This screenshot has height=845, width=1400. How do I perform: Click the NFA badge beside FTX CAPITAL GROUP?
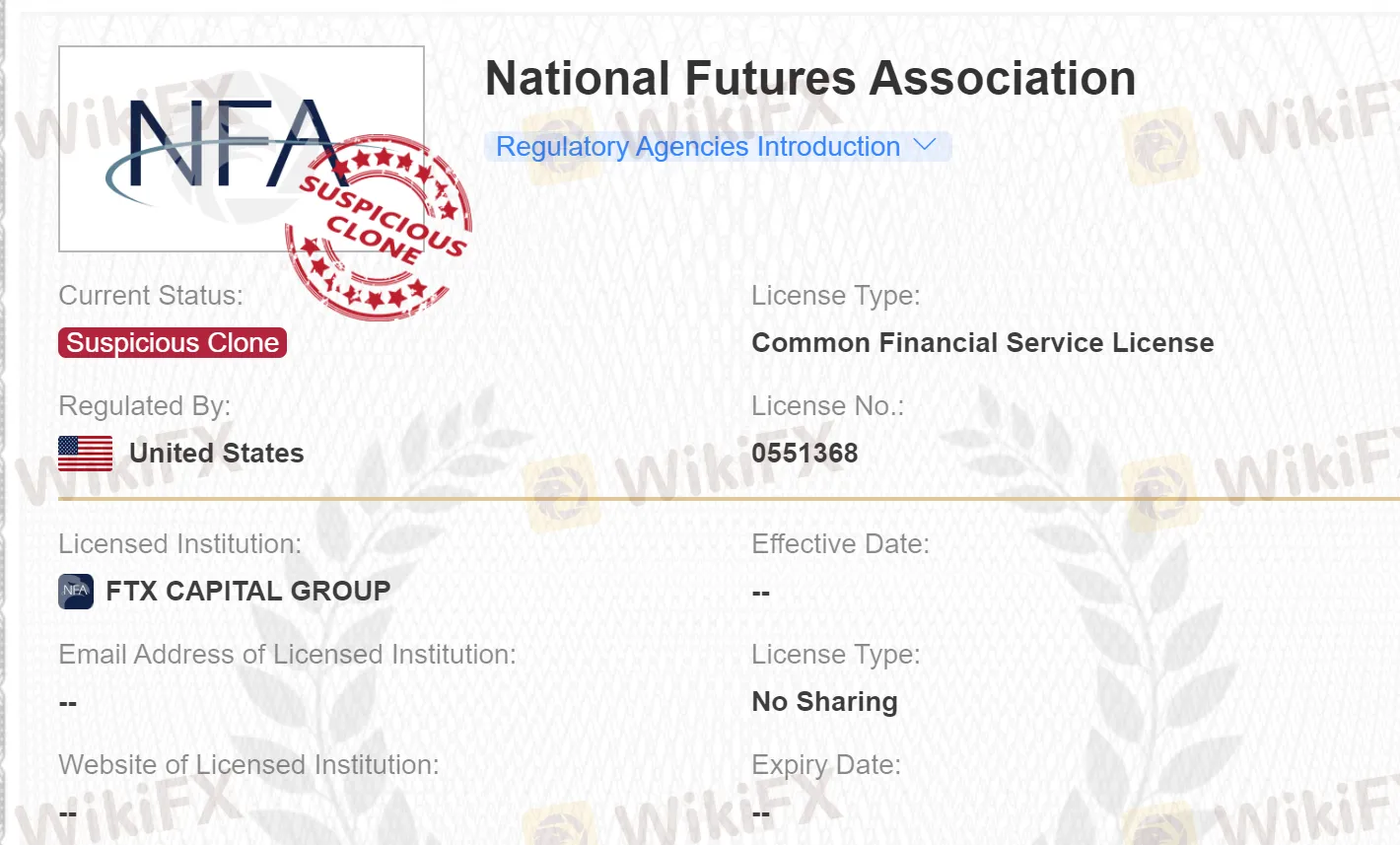pyautogui.click(x=75, y=591)
